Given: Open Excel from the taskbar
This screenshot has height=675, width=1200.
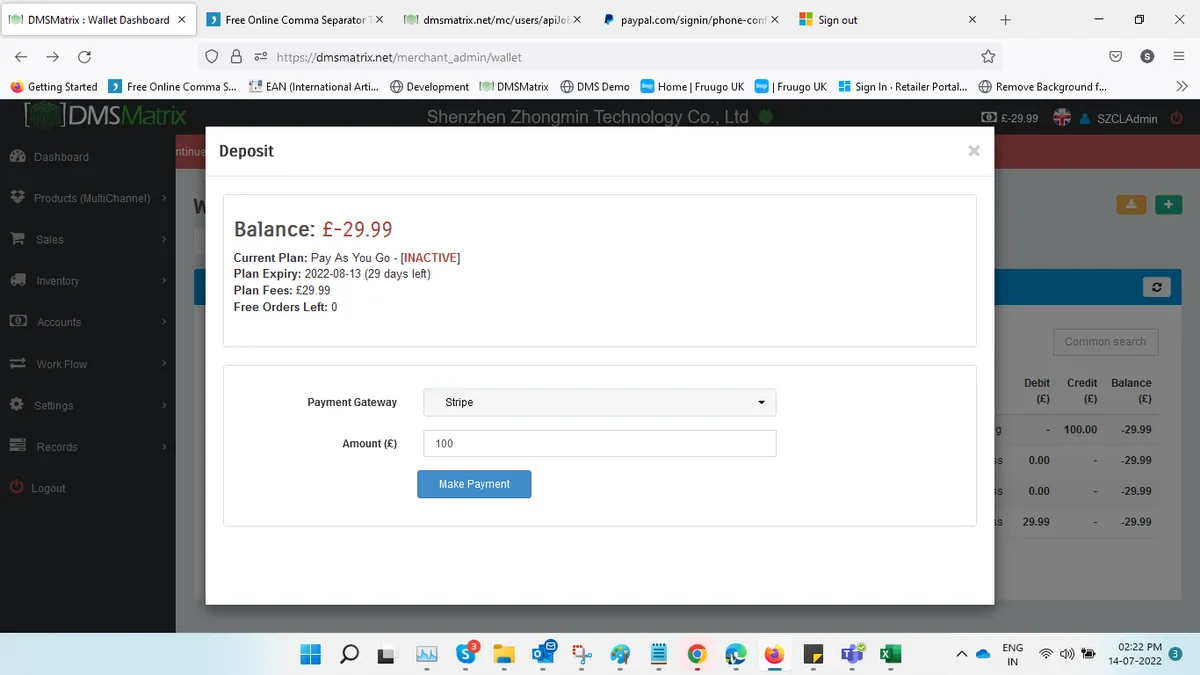Looking at the screenshot, I should pyautogui.click(x=889, y=654).
